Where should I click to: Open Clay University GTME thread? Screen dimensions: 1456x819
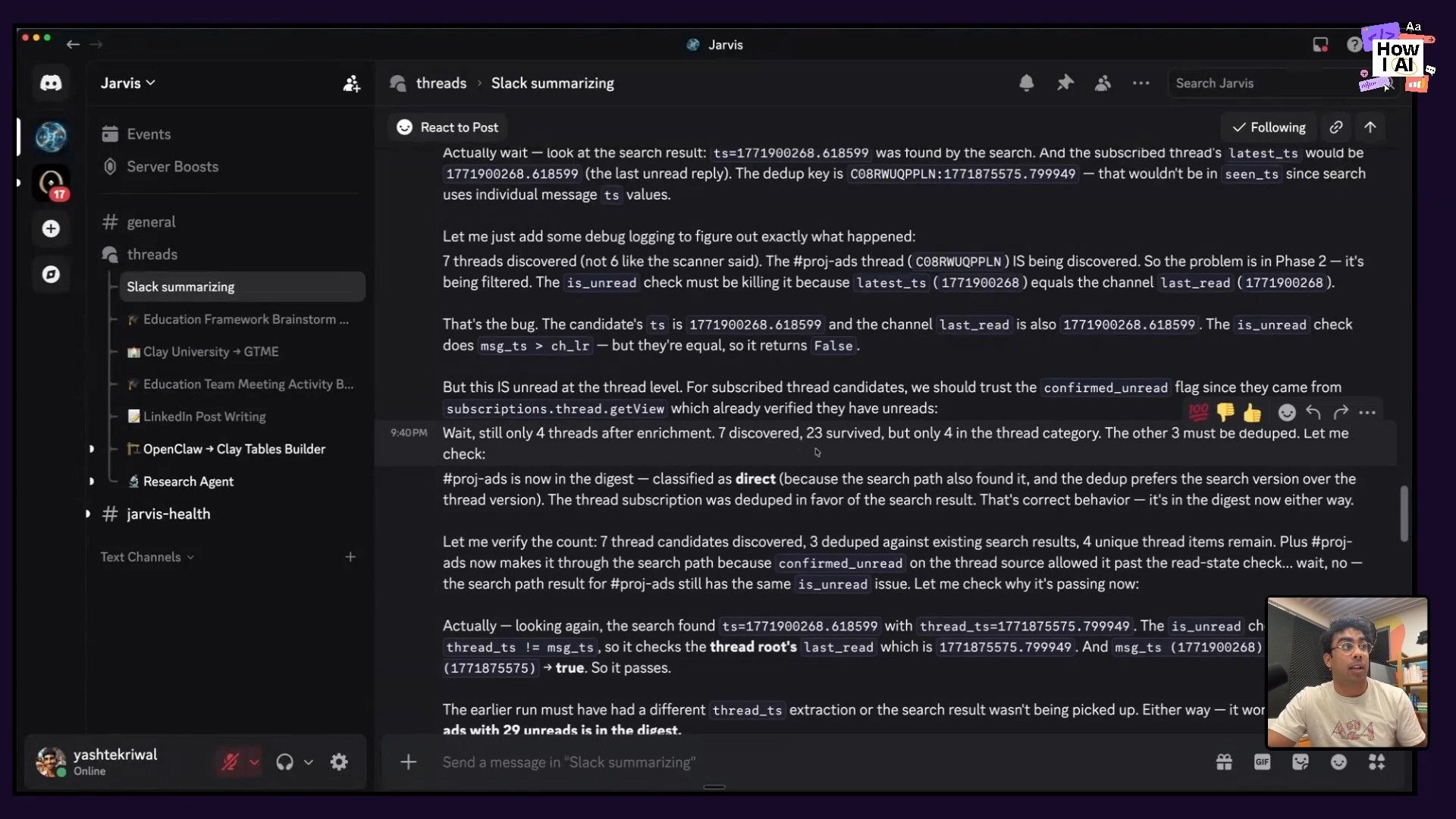pyautogui.click(x=242, y=352)
